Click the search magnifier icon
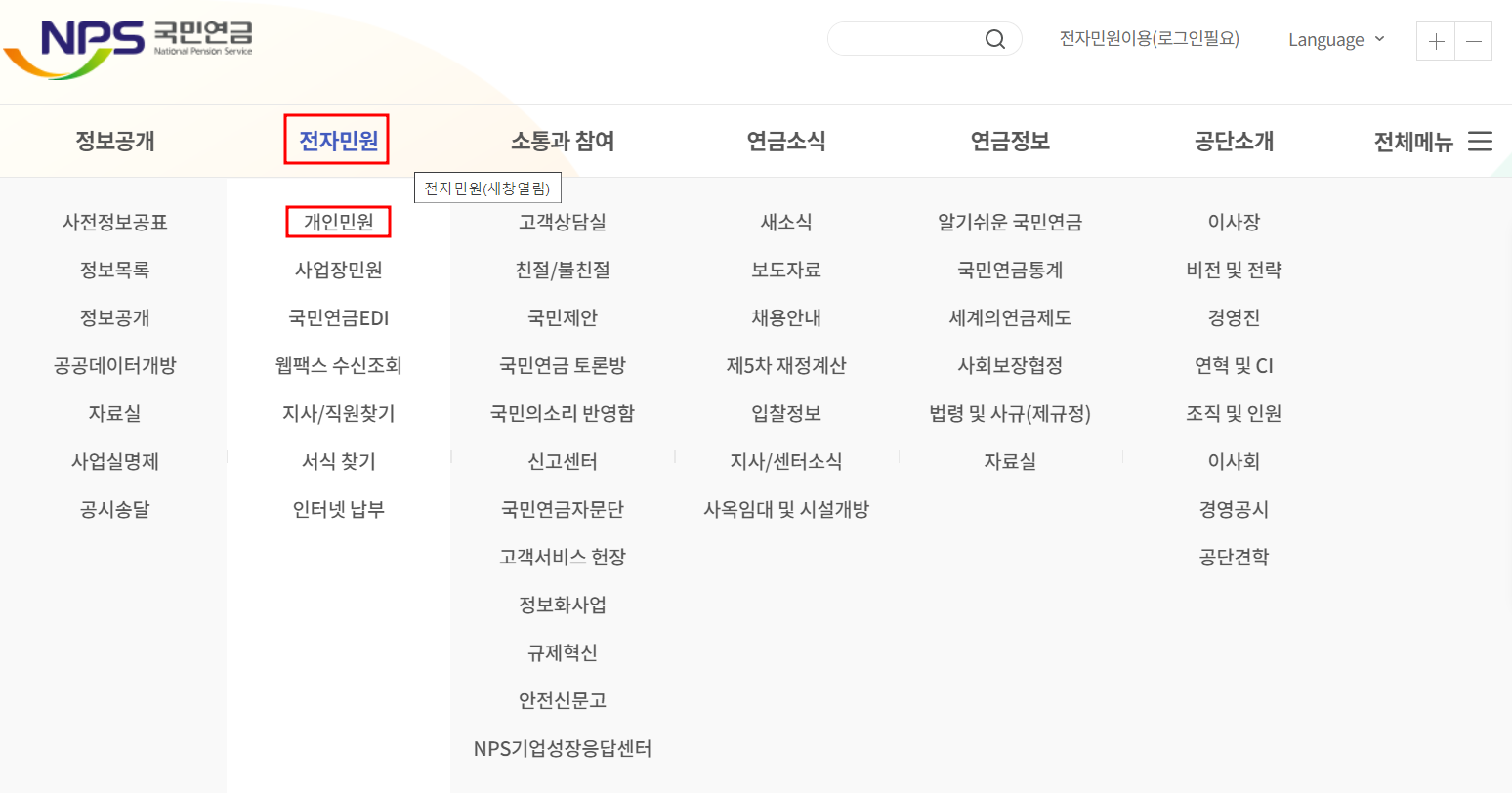1512x793 pixels. (994, 38)
